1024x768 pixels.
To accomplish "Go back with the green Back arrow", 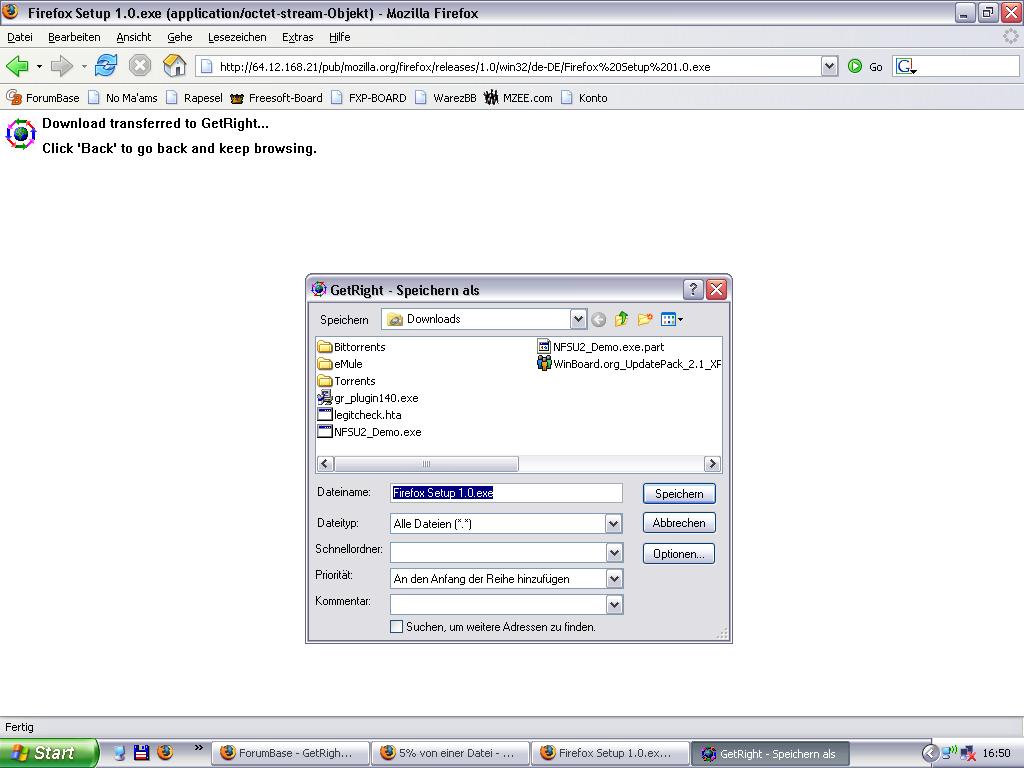I will click(x=18, y=66).
